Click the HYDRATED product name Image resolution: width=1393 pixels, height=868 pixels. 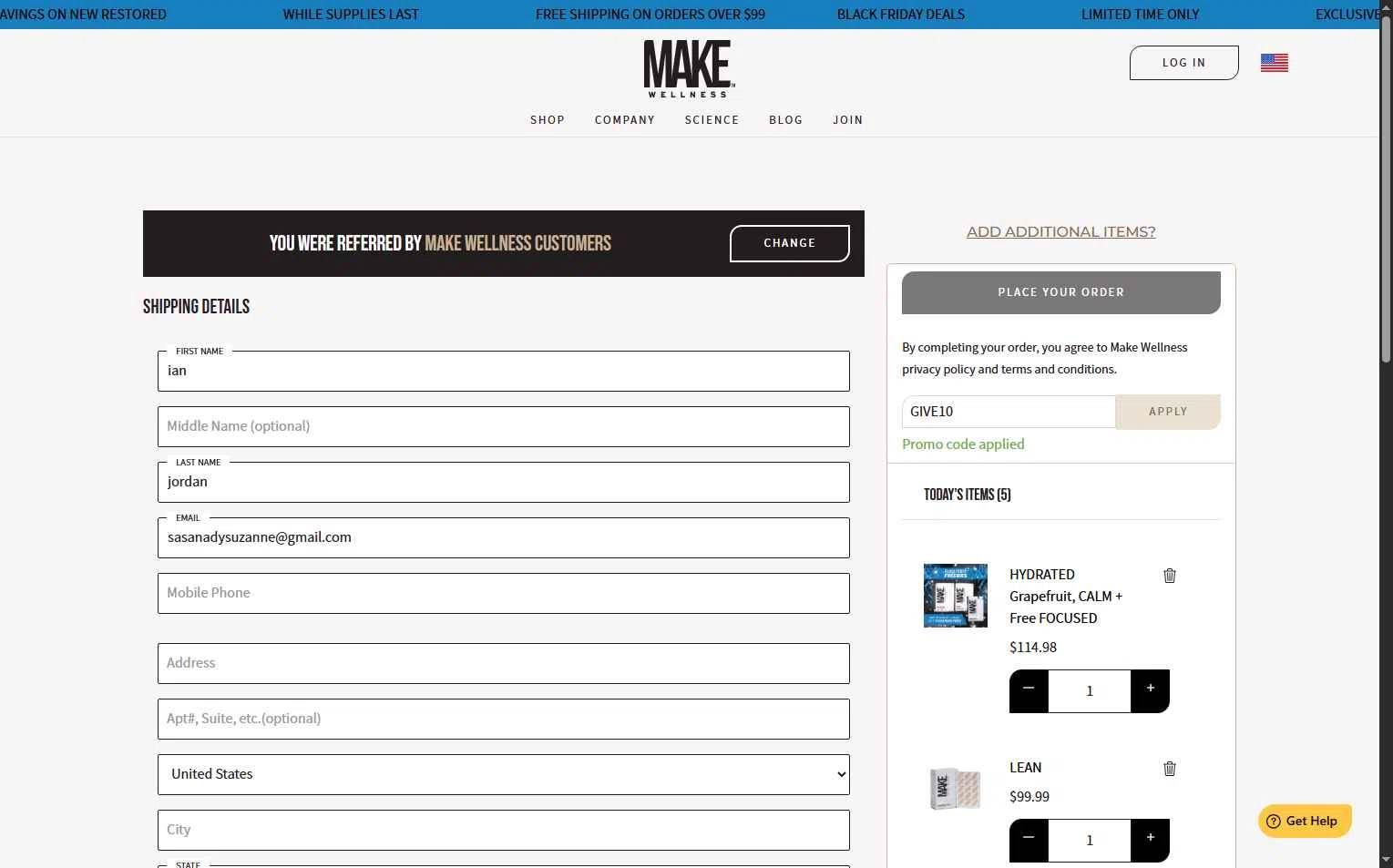(1066, 597)
